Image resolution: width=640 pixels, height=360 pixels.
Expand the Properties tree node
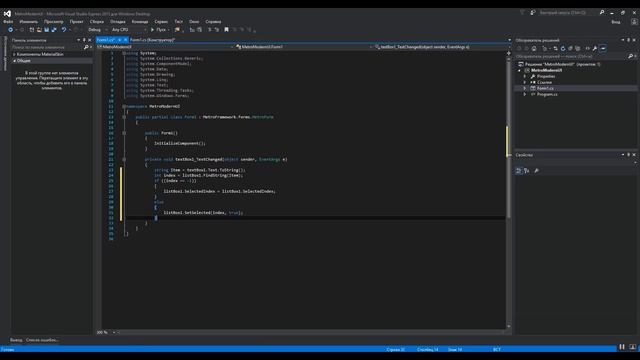[525, 76]
